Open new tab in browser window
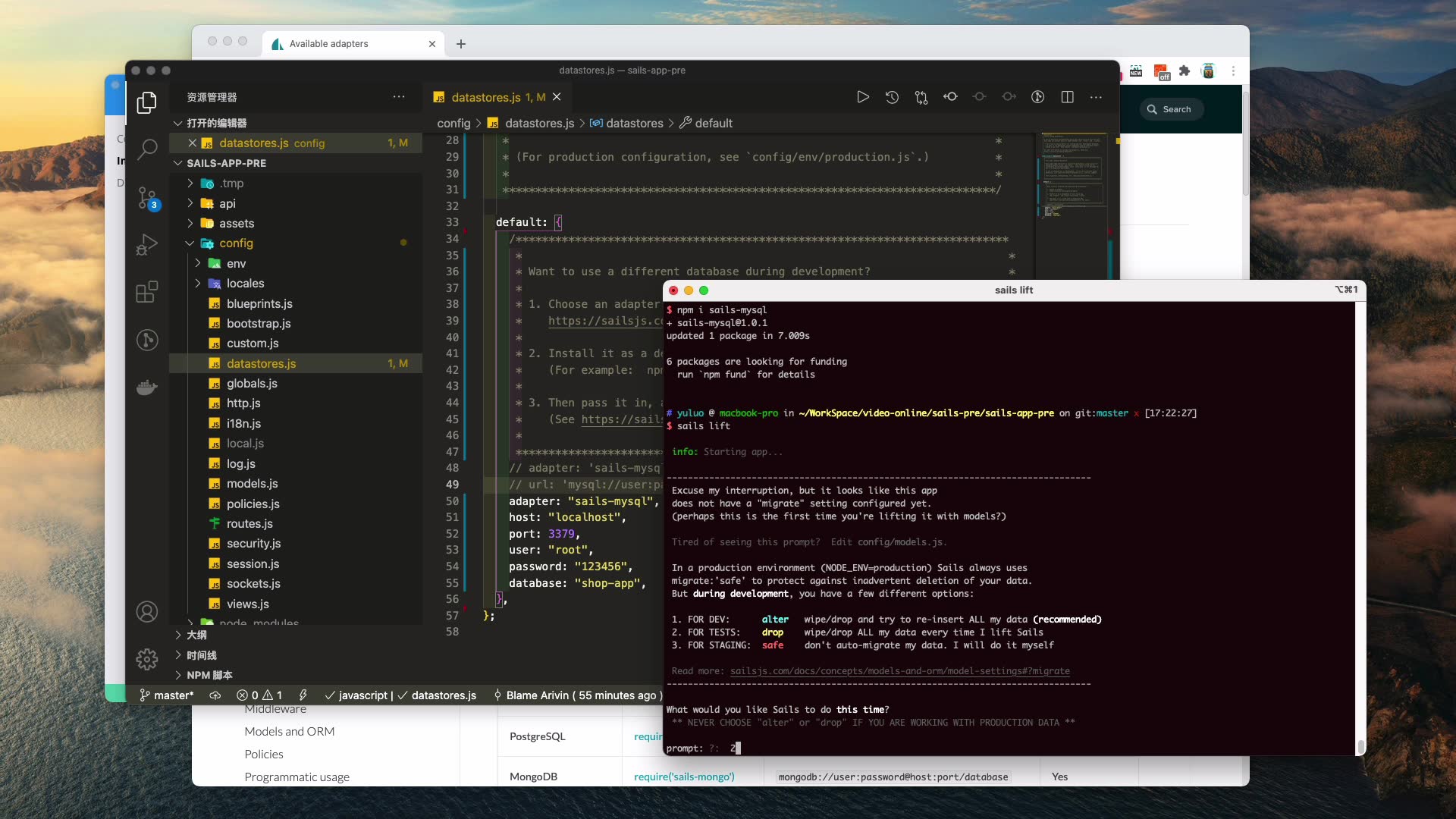 coord(461,44)
